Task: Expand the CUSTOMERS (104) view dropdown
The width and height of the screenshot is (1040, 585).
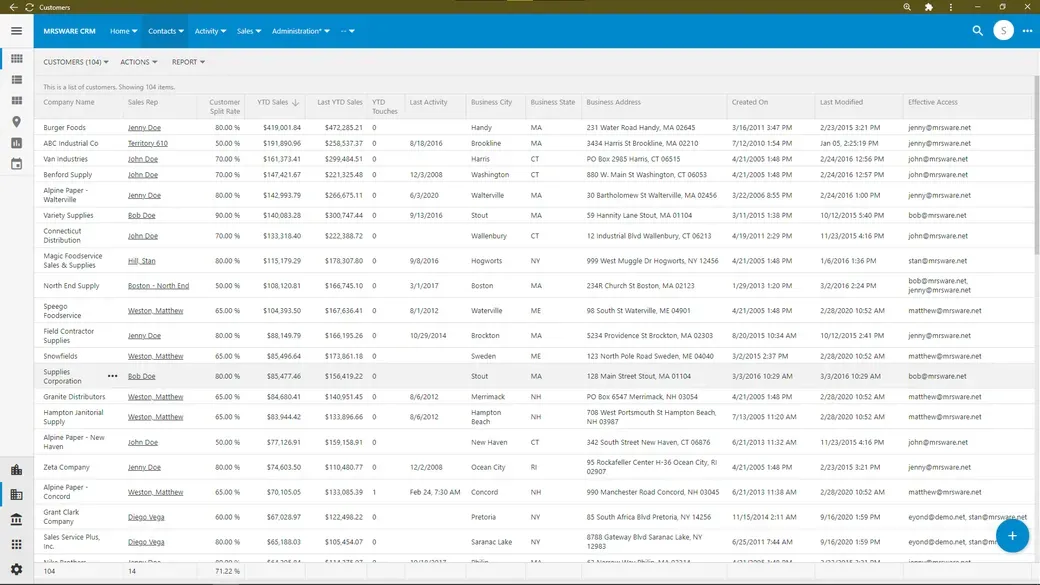Action: tap(76, 62)
